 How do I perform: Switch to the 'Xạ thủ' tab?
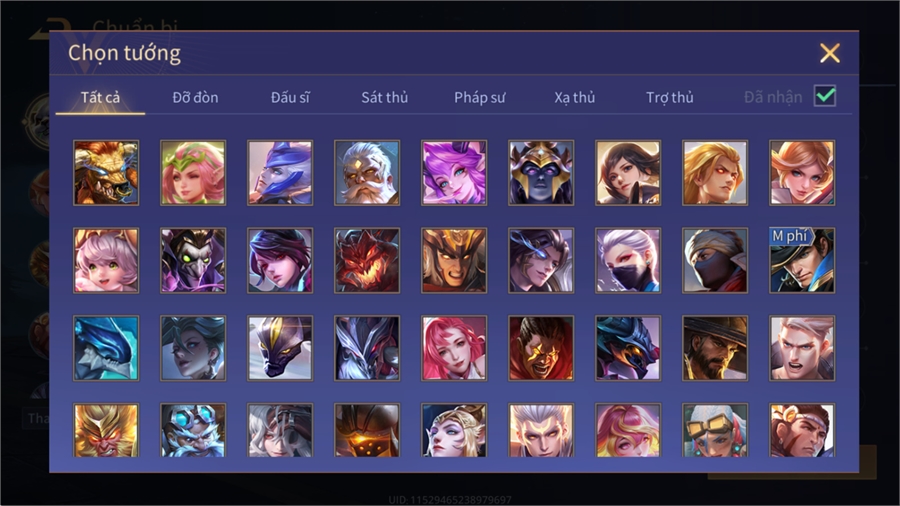click(575, 98)
